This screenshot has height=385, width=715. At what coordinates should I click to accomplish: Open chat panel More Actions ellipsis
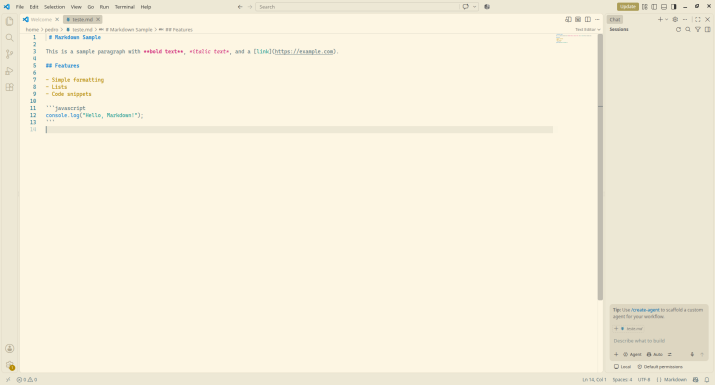(685, 20)
